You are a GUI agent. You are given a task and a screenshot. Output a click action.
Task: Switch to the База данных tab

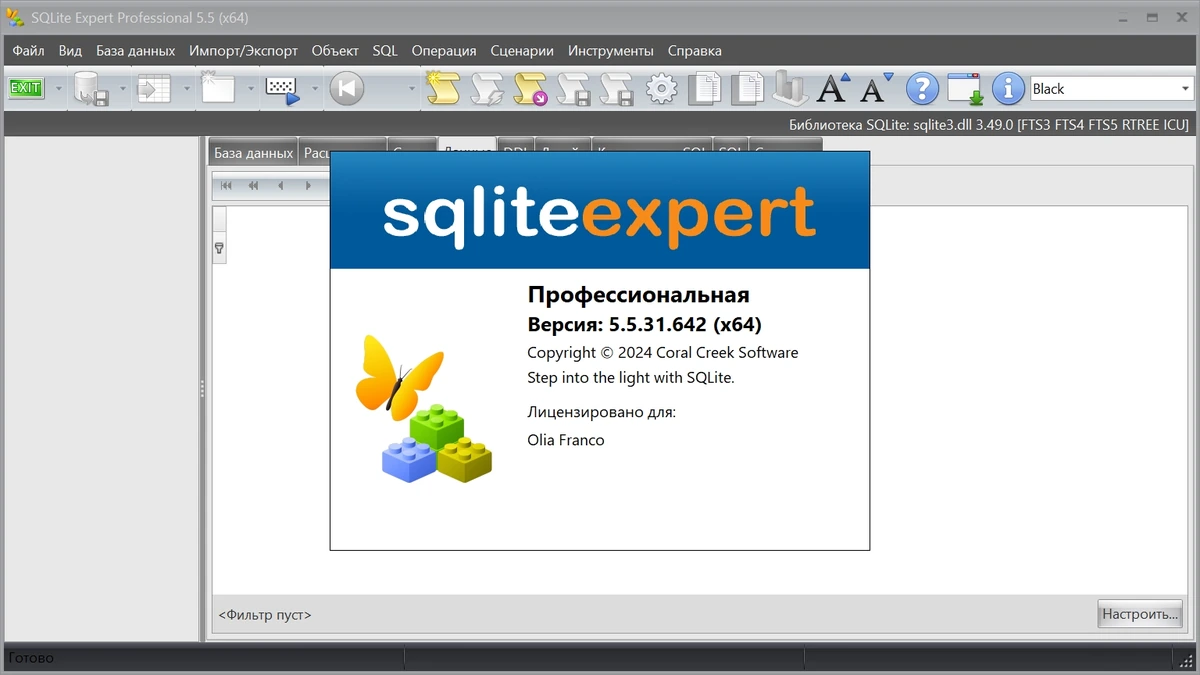point(253,152)
